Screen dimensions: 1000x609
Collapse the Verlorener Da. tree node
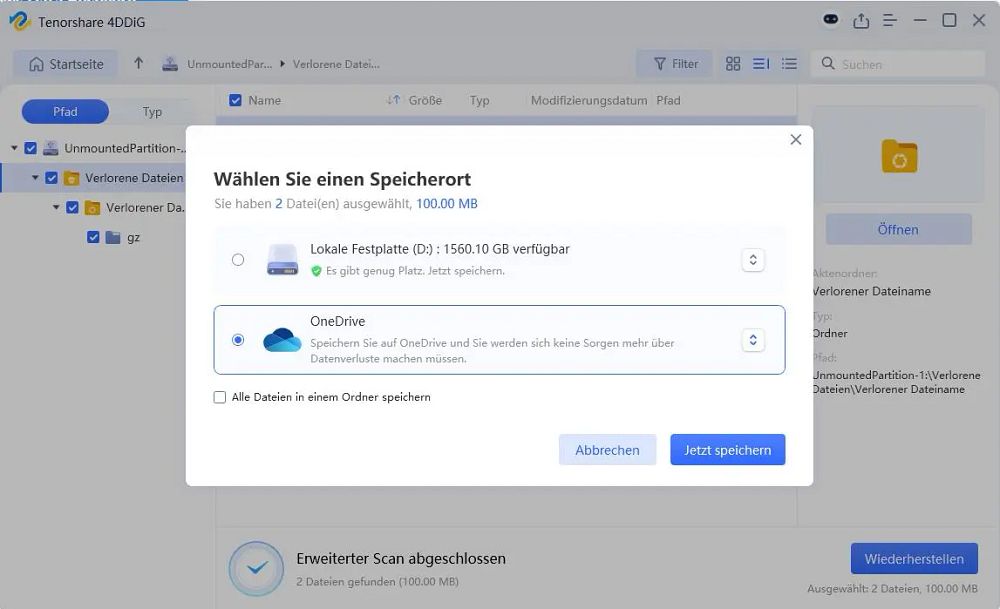tap(56, 207)
